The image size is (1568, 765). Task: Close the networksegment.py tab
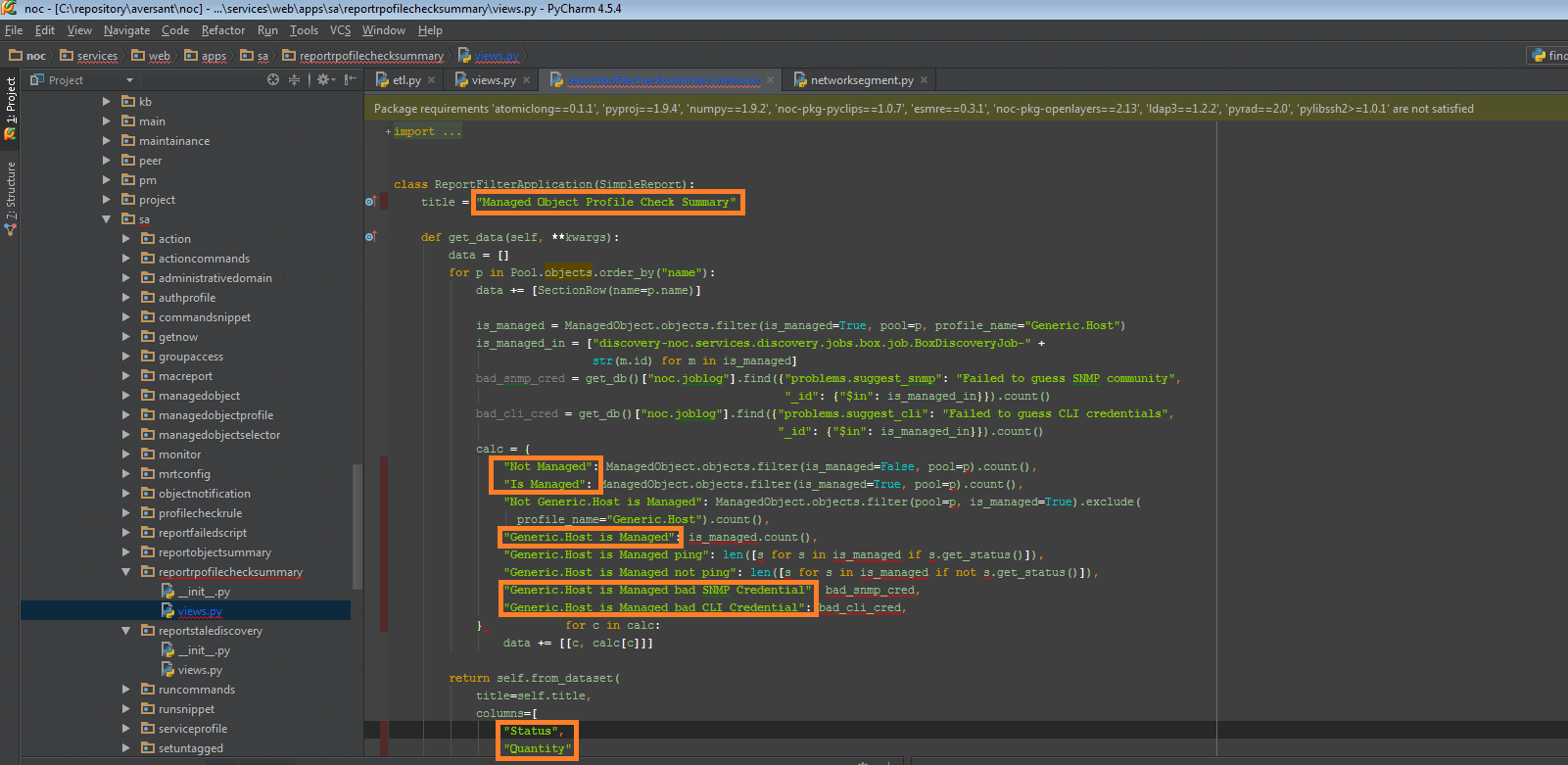[924, 80]
